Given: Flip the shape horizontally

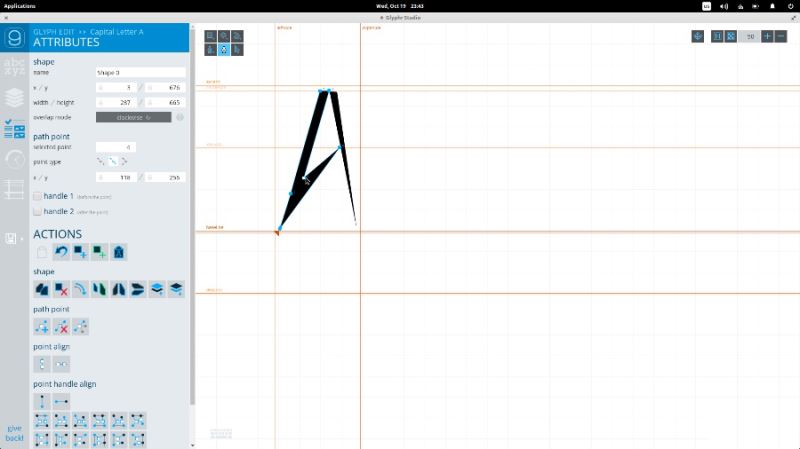Looking at the screenshot, I should [118, 289].
